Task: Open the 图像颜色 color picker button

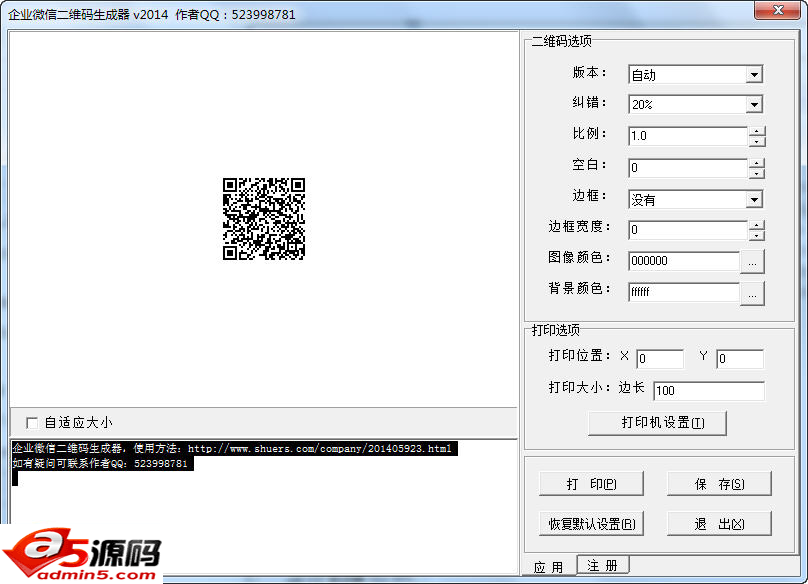Action: coord(752,262)
